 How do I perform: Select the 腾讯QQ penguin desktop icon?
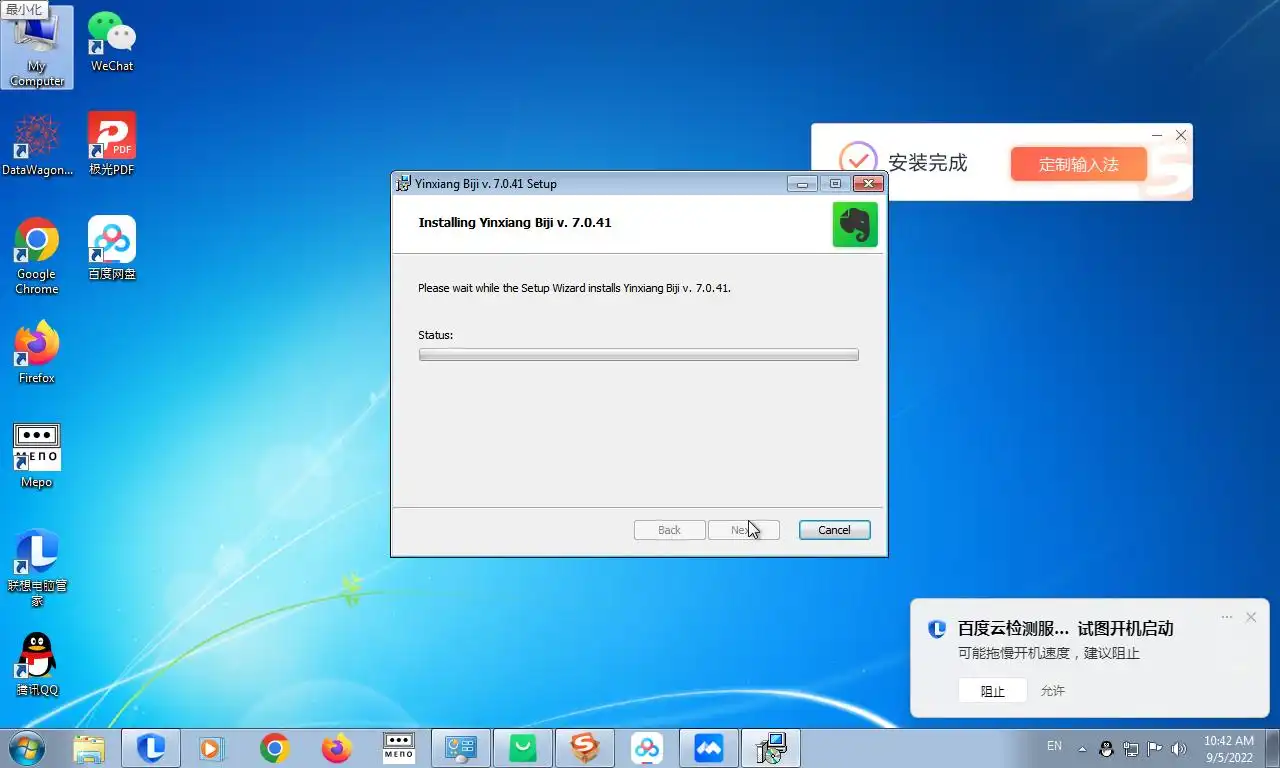tap(37, 665)
